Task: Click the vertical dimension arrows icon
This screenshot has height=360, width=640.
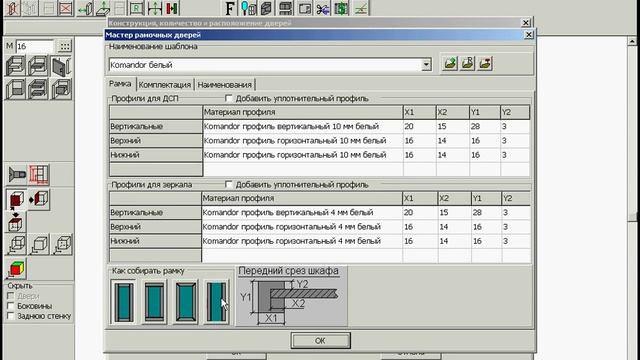Action: click(155, 8)
